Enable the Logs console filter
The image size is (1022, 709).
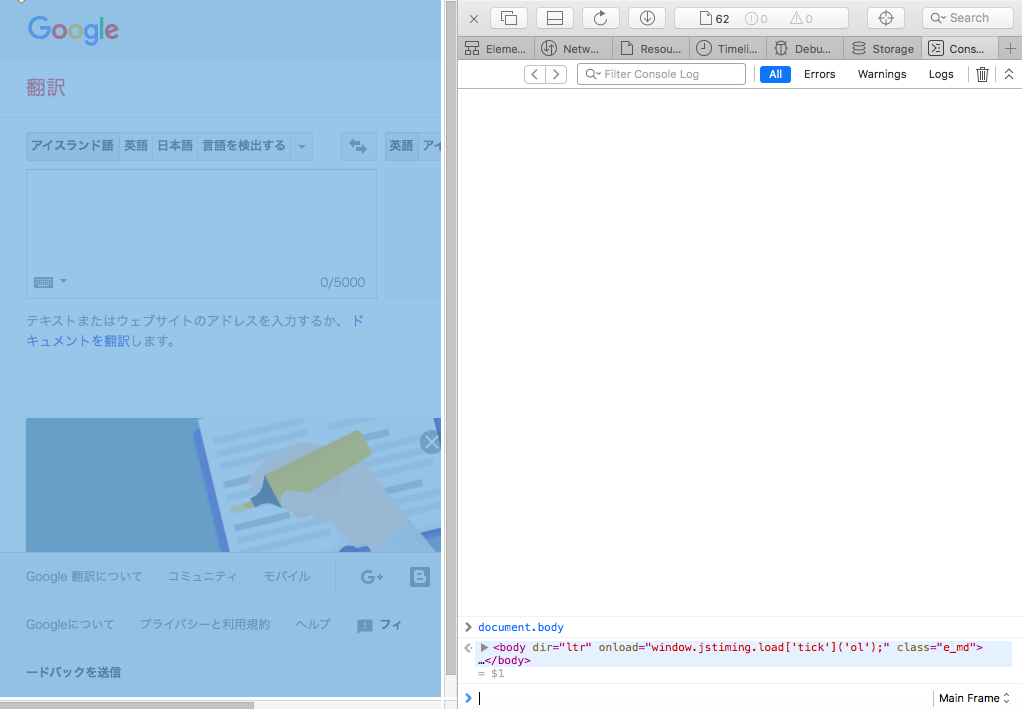(x=941, y=74)
